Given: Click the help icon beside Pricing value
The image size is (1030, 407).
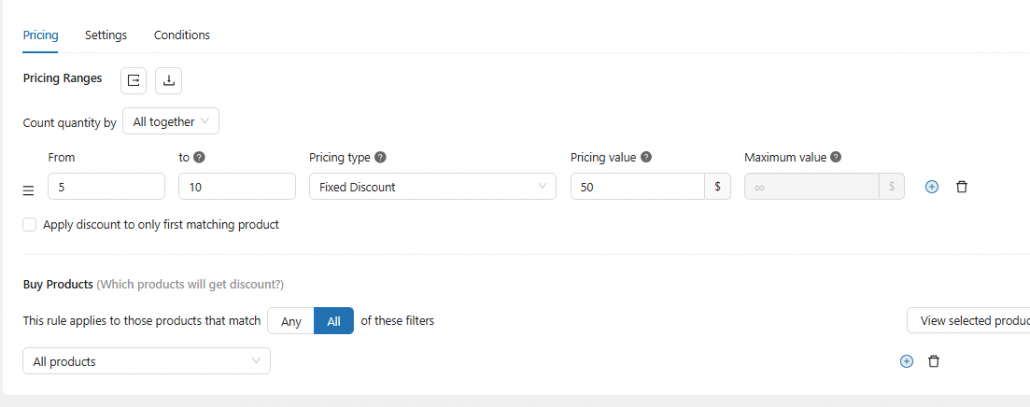Looking at the screenshot, I should 646,158.
